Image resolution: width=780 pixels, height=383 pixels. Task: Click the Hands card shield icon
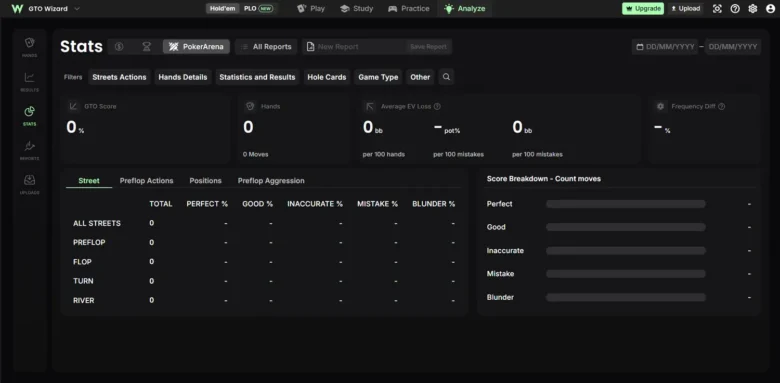(250, 106)
